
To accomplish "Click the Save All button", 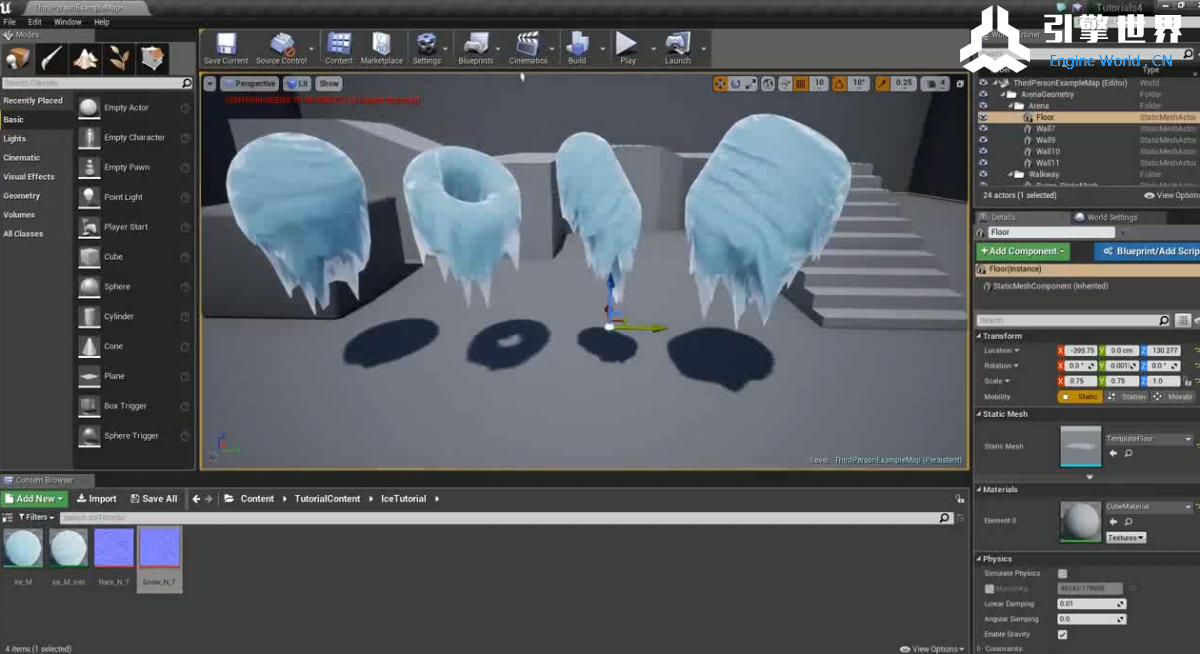I will pyautogui.click(x=153, y=498).
